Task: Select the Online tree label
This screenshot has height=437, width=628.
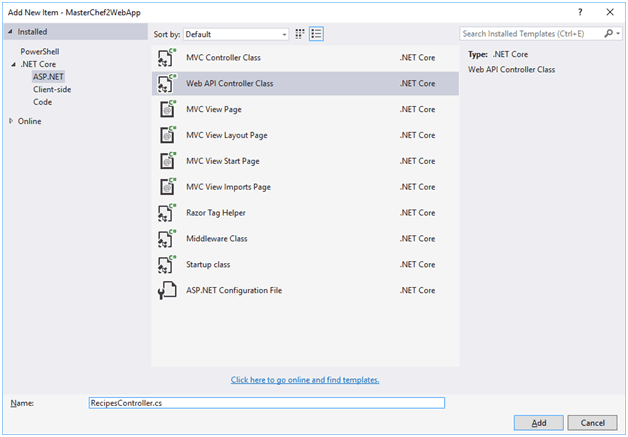Action: pos(29,121)
